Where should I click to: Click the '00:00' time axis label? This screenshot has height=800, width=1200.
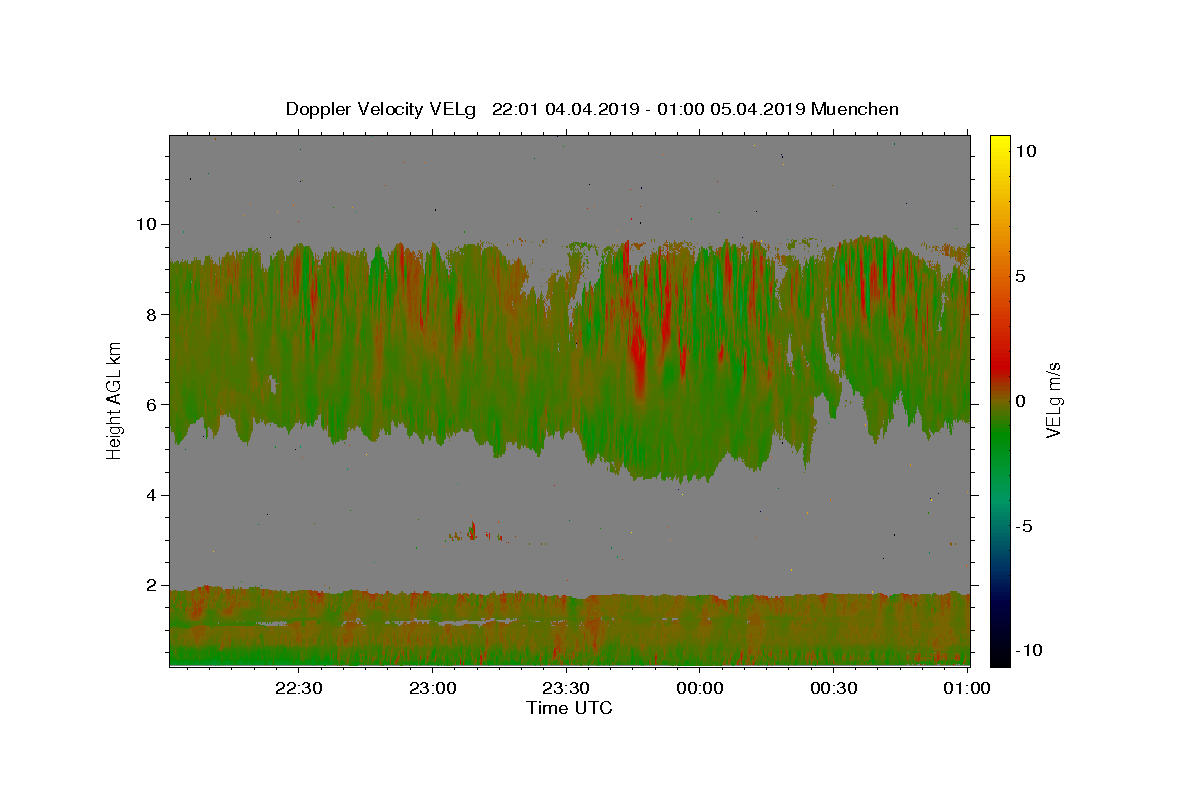click(x=700, y=689)
